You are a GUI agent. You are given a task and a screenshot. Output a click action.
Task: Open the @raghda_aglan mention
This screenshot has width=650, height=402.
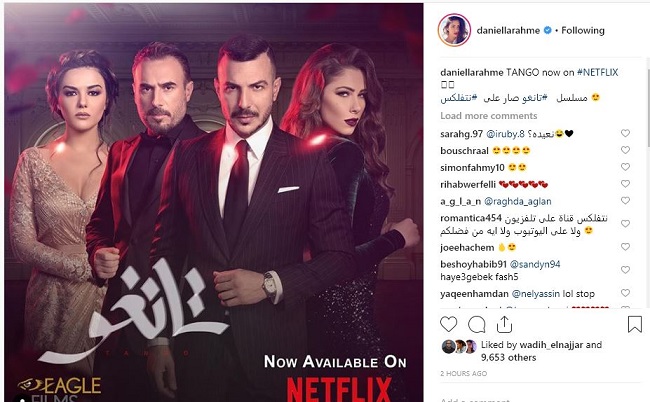(518, 201)
